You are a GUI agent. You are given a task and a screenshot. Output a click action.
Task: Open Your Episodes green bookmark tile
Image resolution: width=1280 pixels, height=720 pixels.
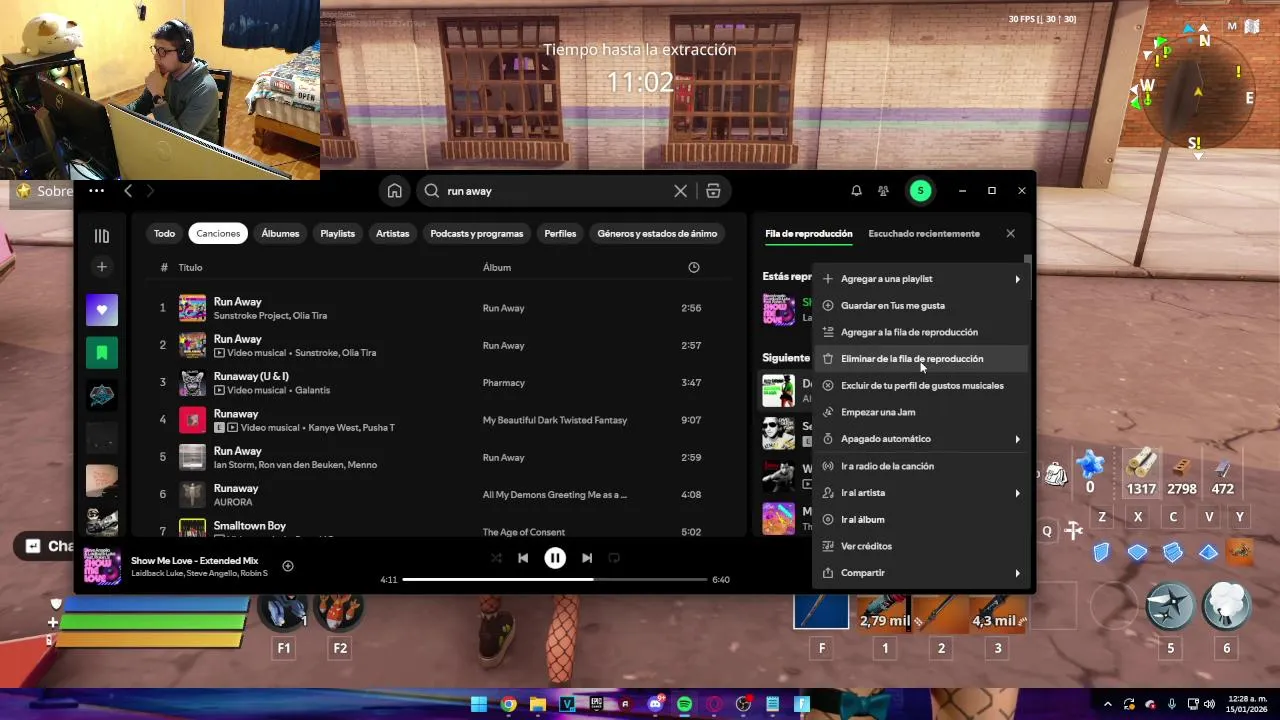(x=101, y=352)
